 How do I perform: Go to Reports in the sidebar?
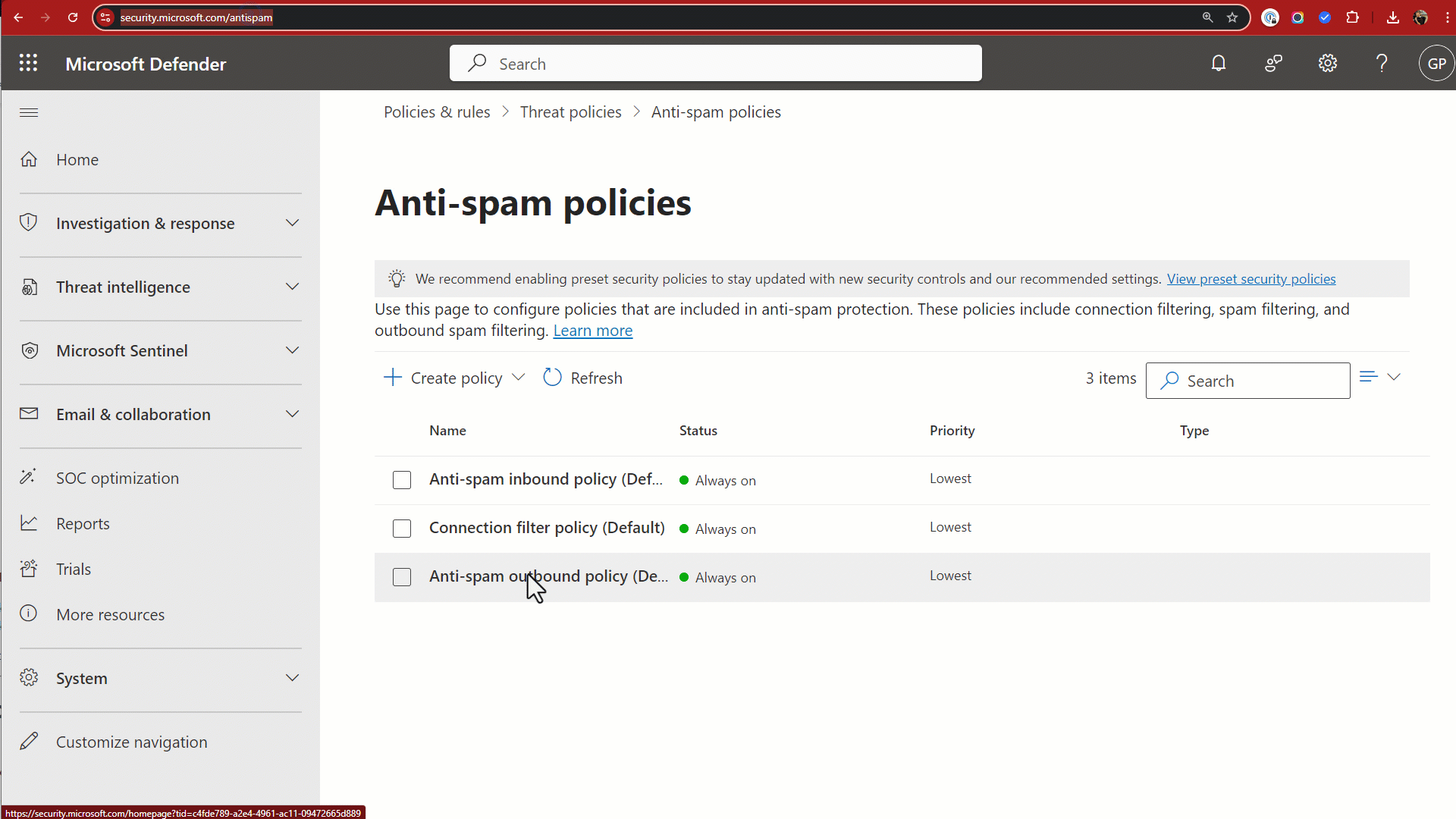click(x=83, y=524)
